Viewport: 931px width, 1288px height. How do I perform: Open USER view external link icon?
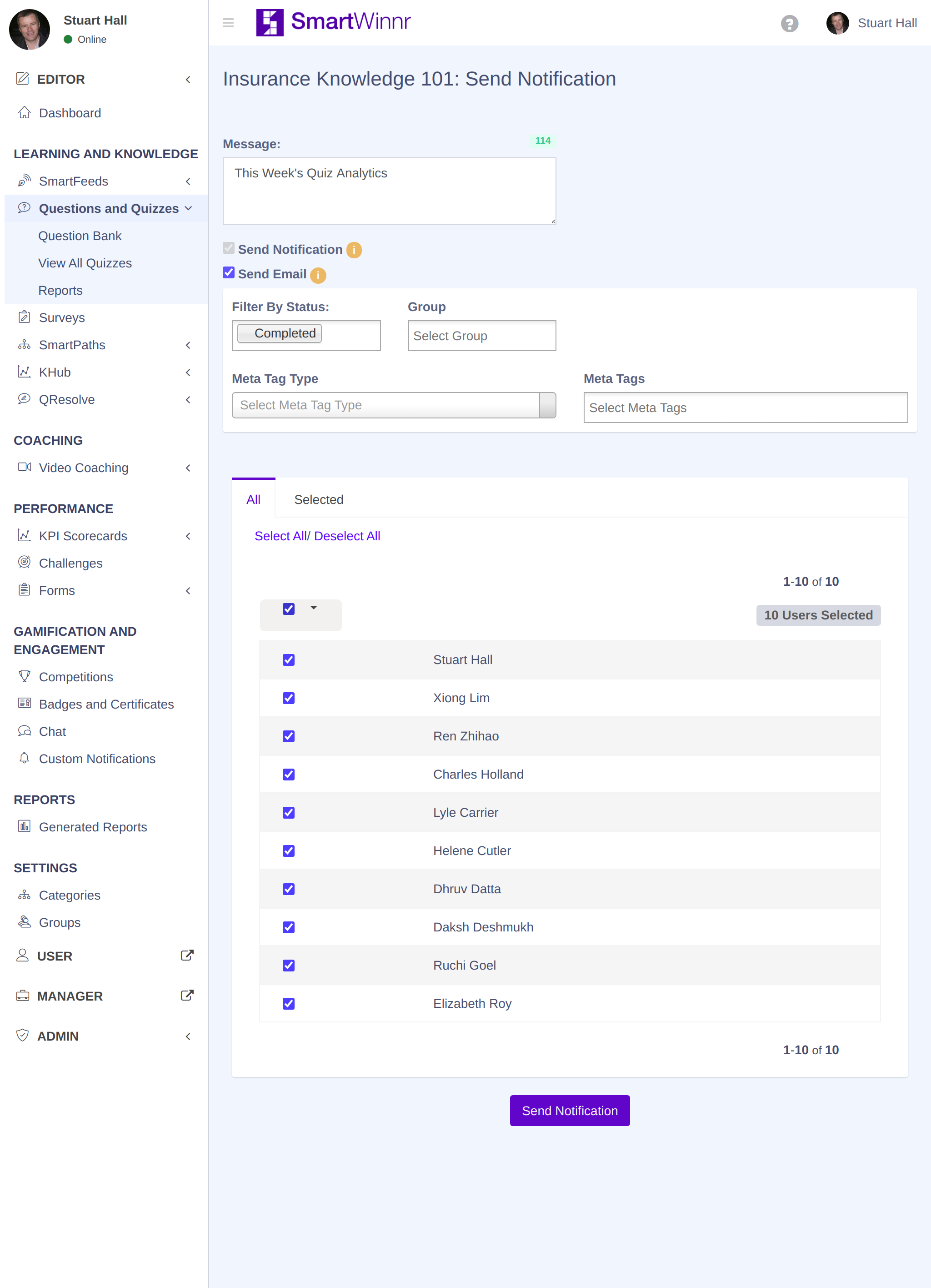click(187, 956)
